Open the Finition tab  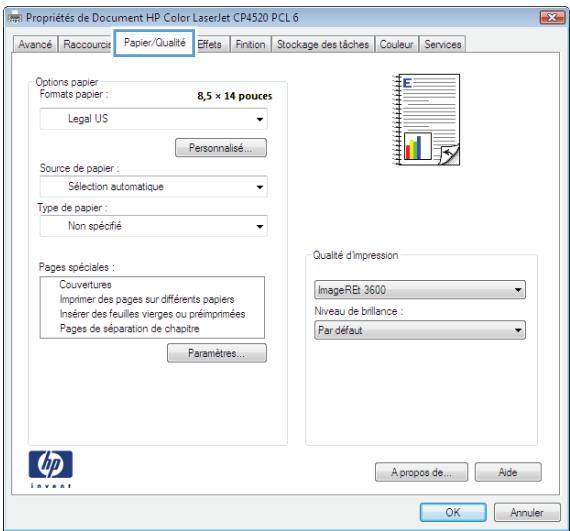(250, 44)
